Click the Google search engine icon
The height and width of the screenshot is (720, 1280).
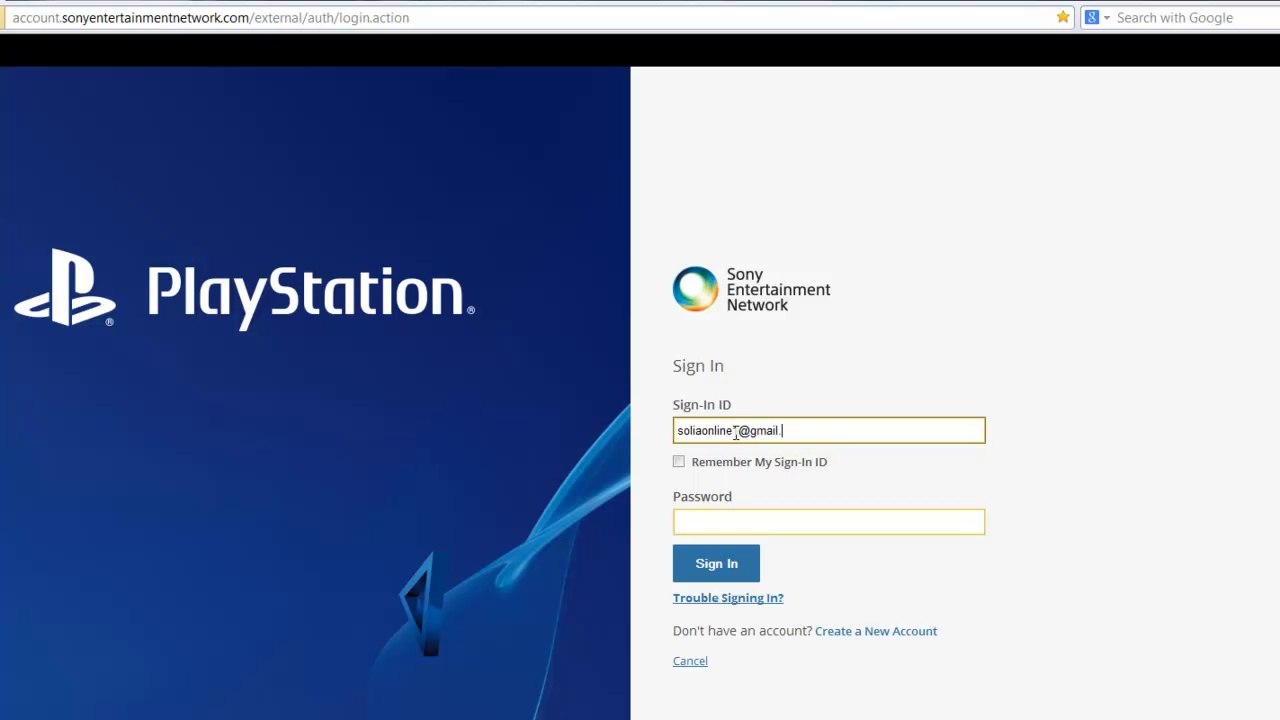[x=1092, y=17]
